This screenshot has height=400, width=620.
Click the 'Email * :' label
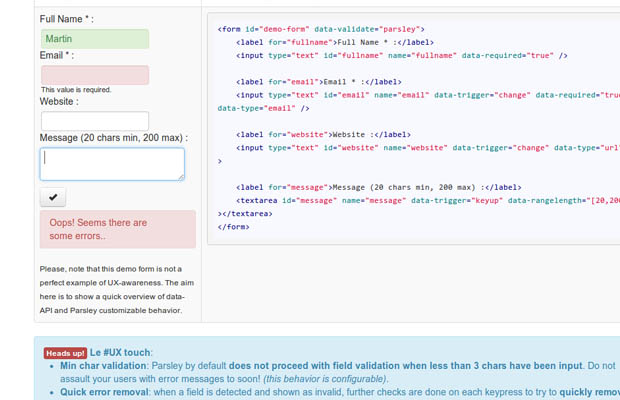pos(57,55)
